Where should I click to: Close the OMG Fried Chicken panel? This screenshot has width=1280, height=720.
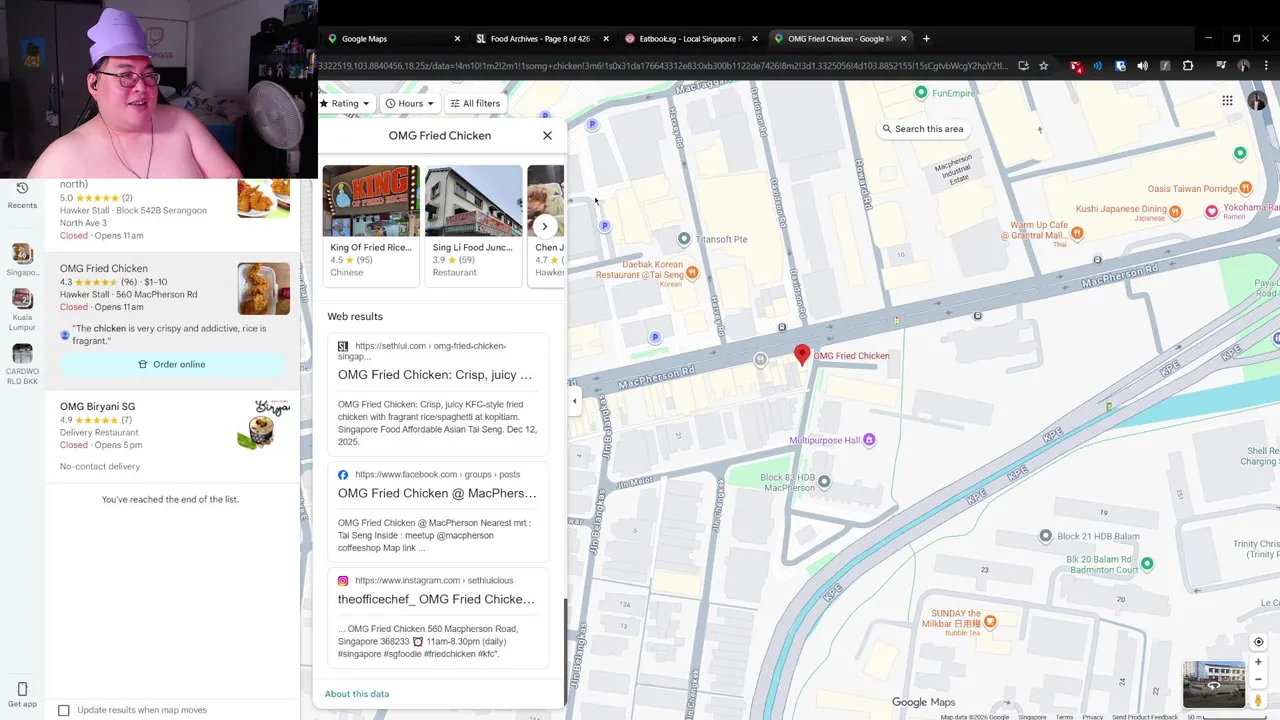tap(547, 135)
